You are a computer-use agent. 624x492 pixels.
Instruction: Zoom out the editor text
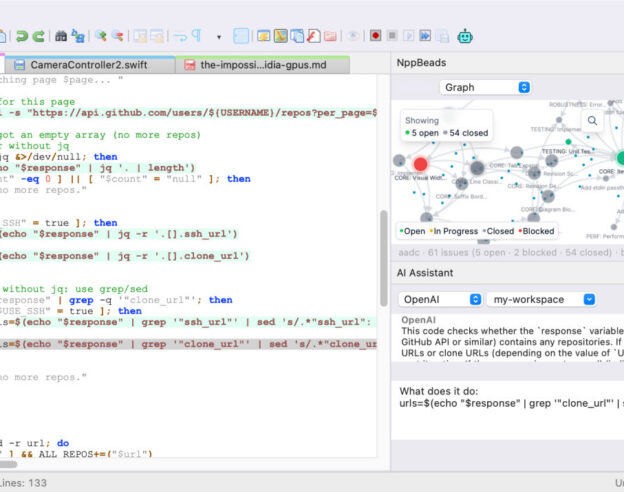(x=117, y=36)
